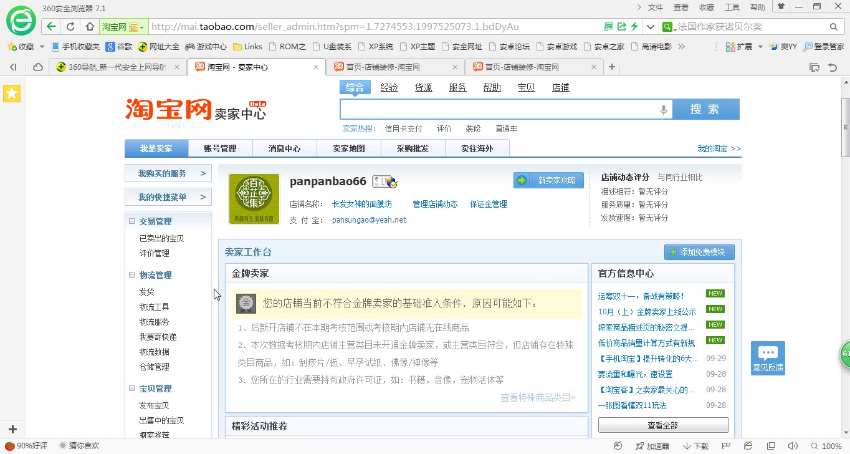The width and height of the screenshot is (850, 454).
Task: Open a new tab with the plus icon
Action: tap(611, 67)
